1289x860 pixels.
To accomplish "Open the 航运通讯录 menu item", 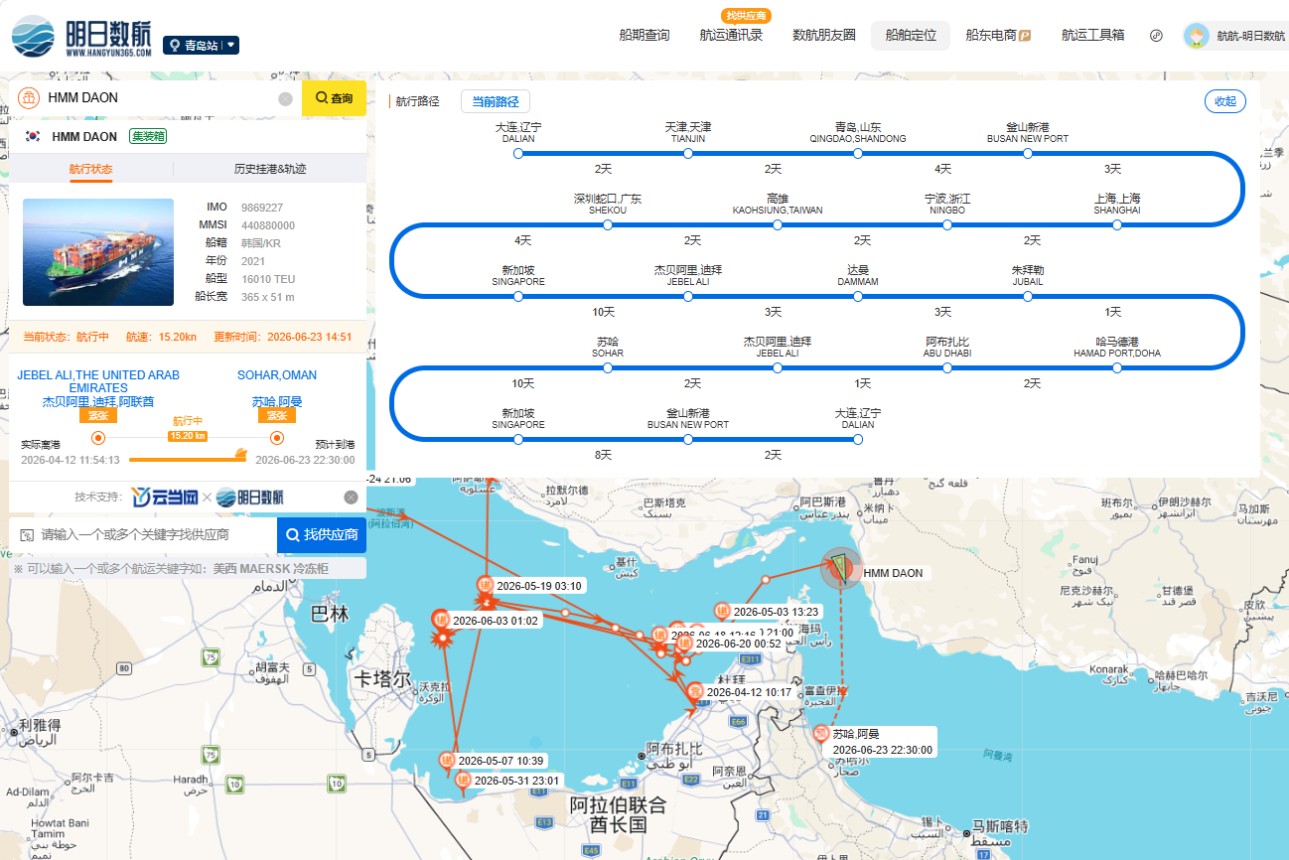I will point(731,35).
